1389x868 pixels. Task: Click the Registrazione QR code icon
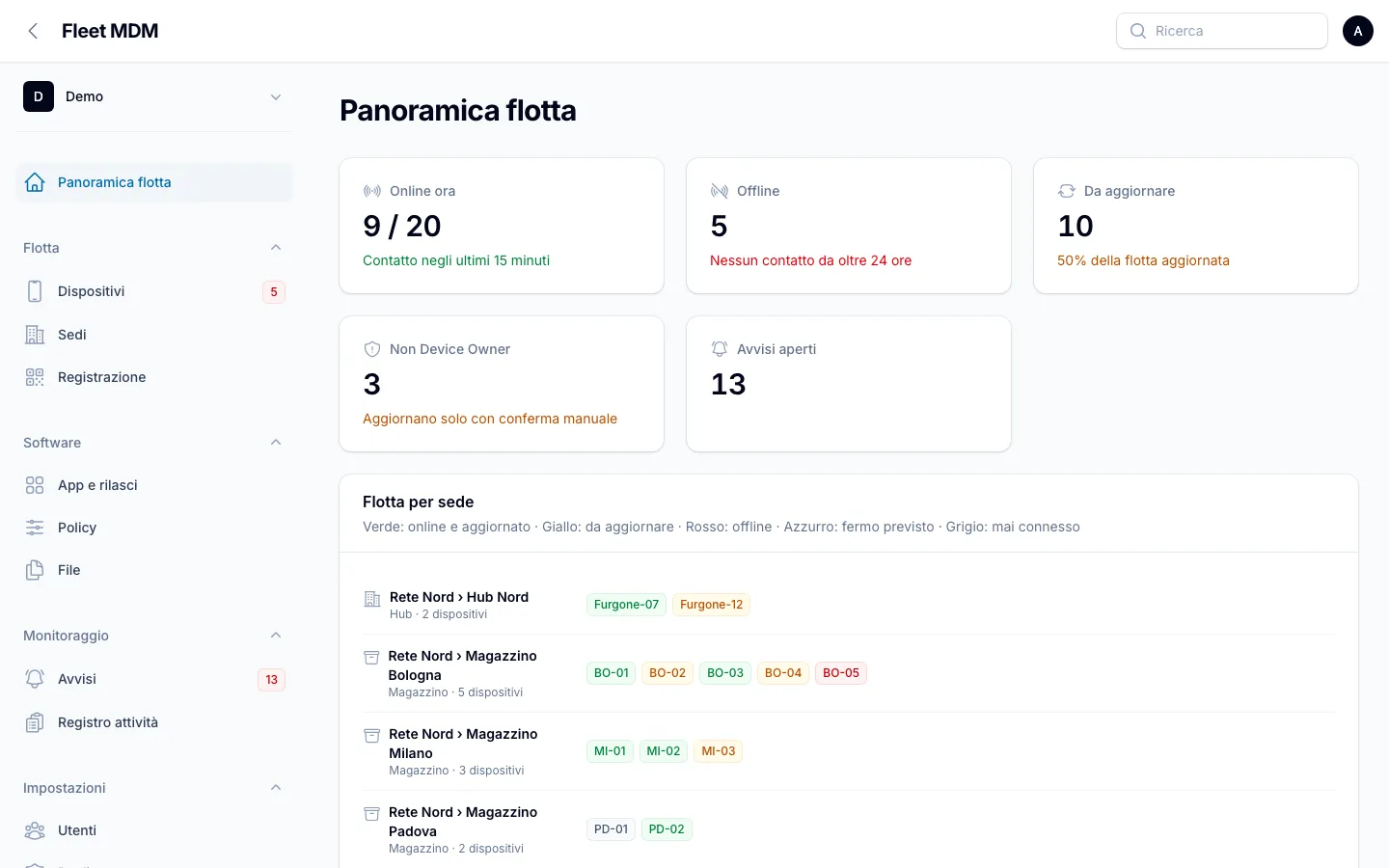click(35, 377)
